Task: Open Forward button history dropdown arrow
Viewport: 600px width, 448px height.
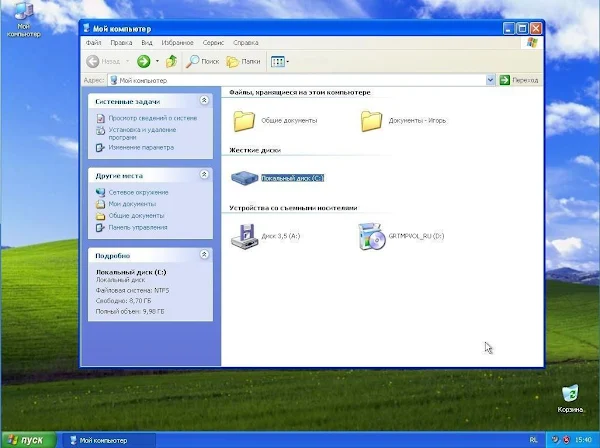Action: [157, 61]
